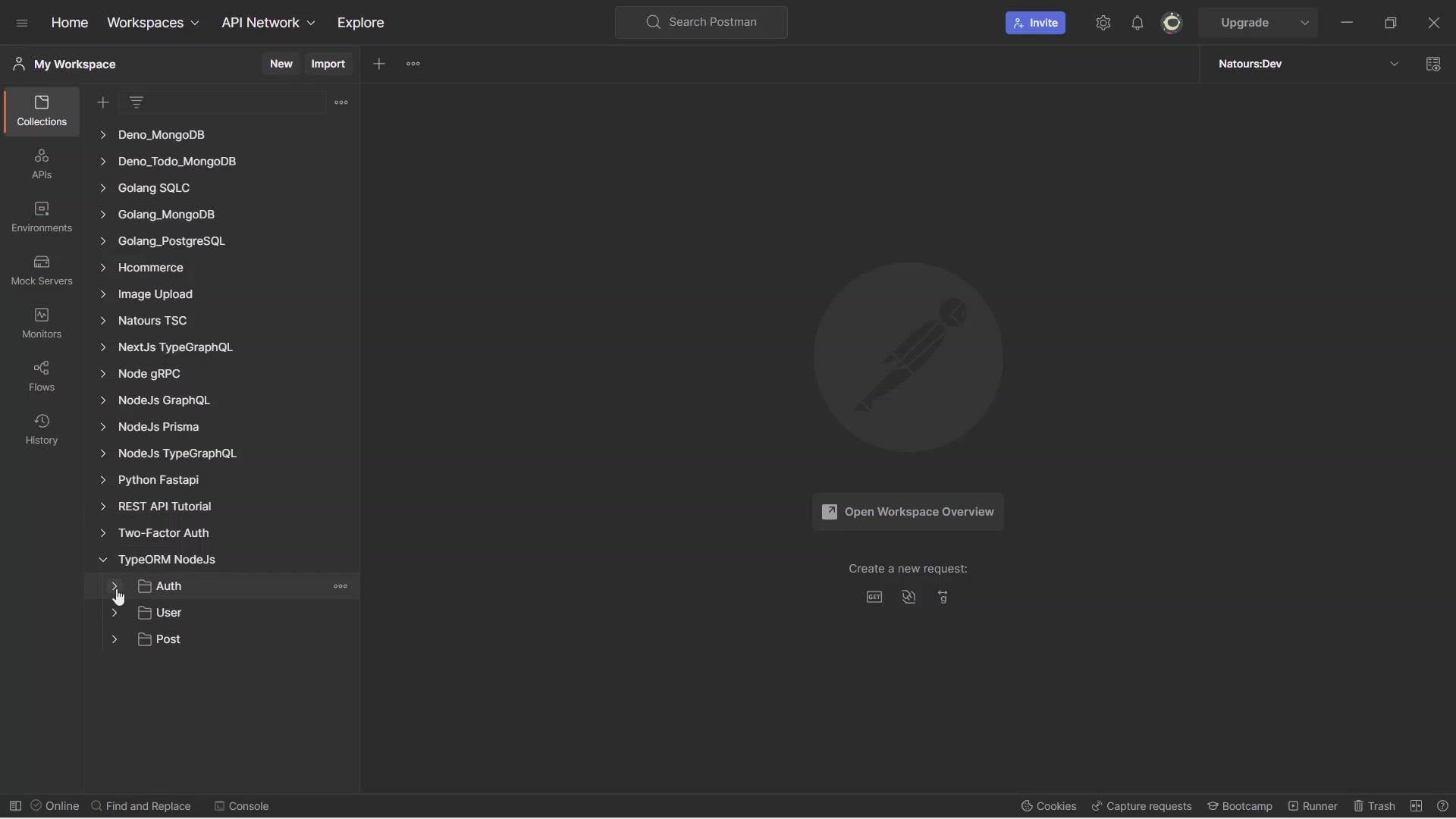
Task: Open My Workspace link
Action: (x=64, y=64)
